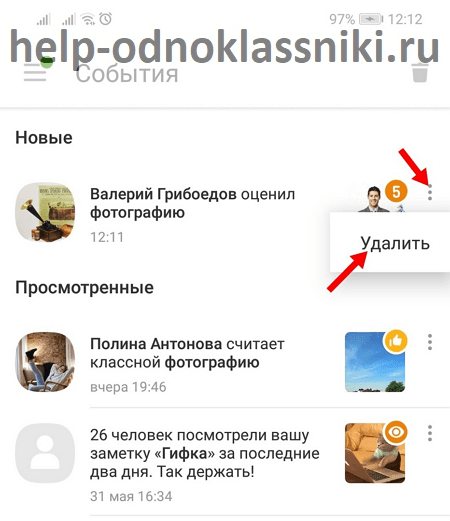Tap the alarm clock status bar icon
450x521 pixels.
[106, 19]
